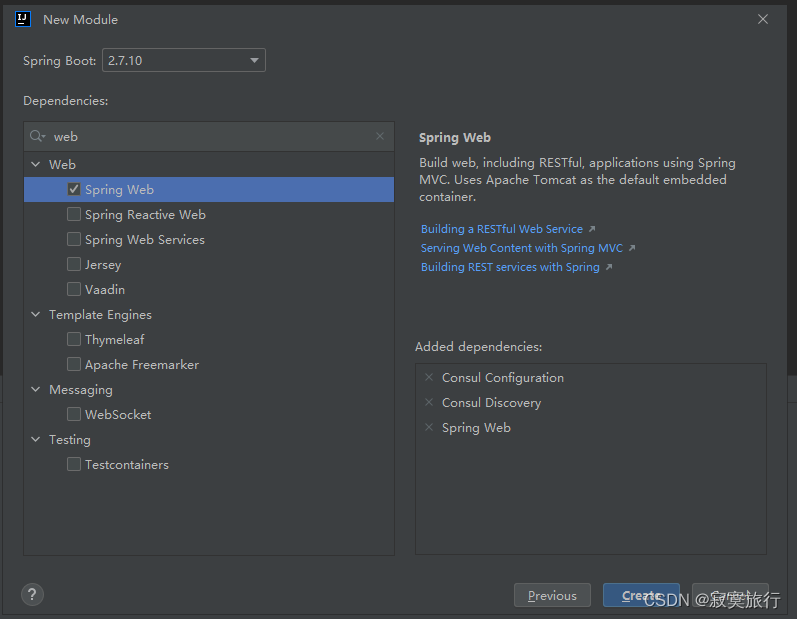Select the Apache Freemarker label

pyautogui.click(x=142, y=364)
